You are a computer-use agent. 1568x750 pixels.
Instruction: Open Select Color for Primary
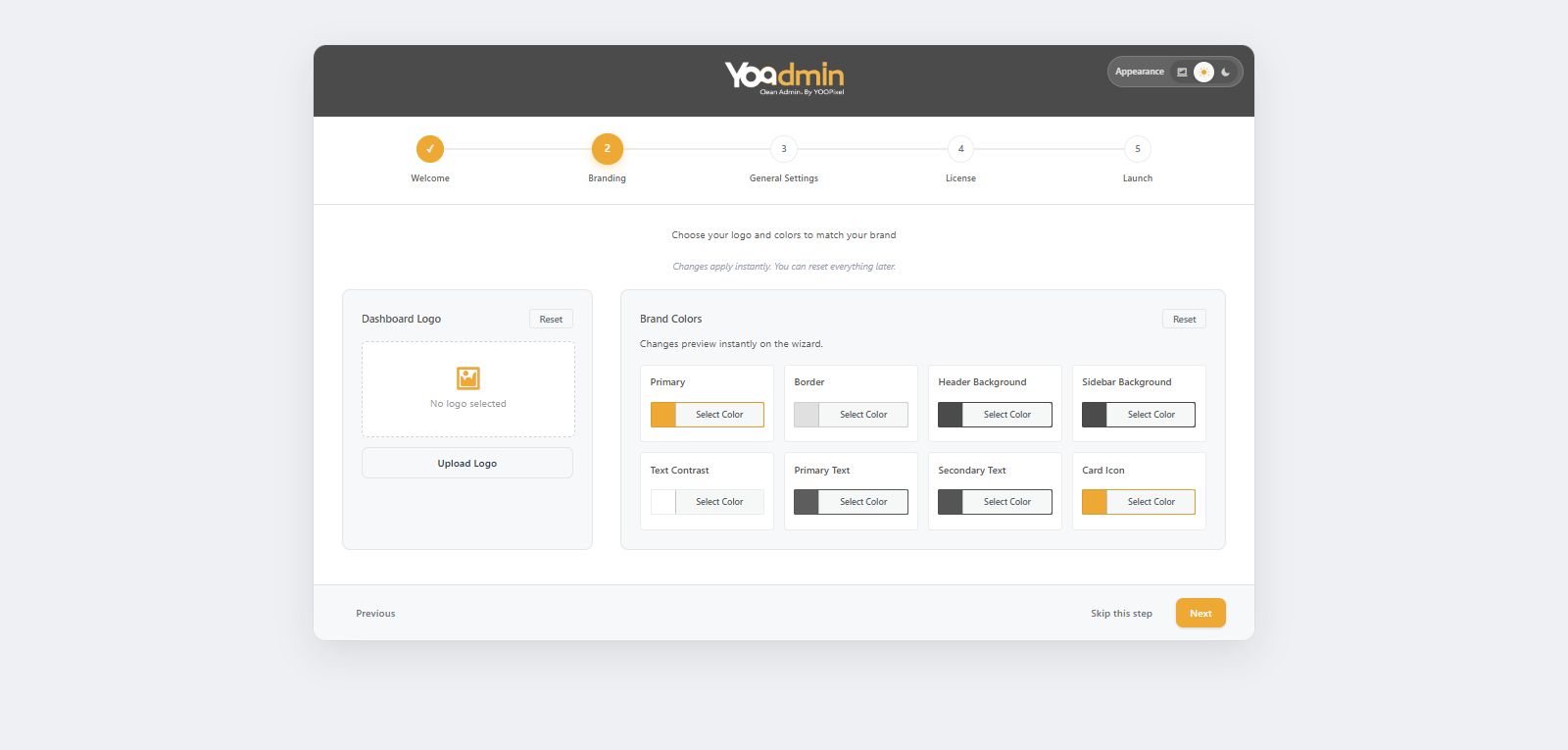pos(719,415)
